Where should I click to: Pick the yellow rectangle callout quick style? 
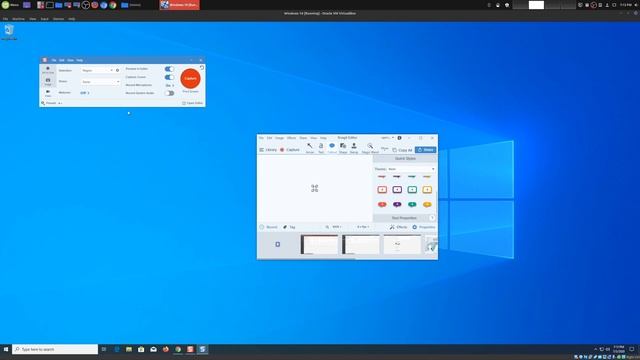coord(427,189)
